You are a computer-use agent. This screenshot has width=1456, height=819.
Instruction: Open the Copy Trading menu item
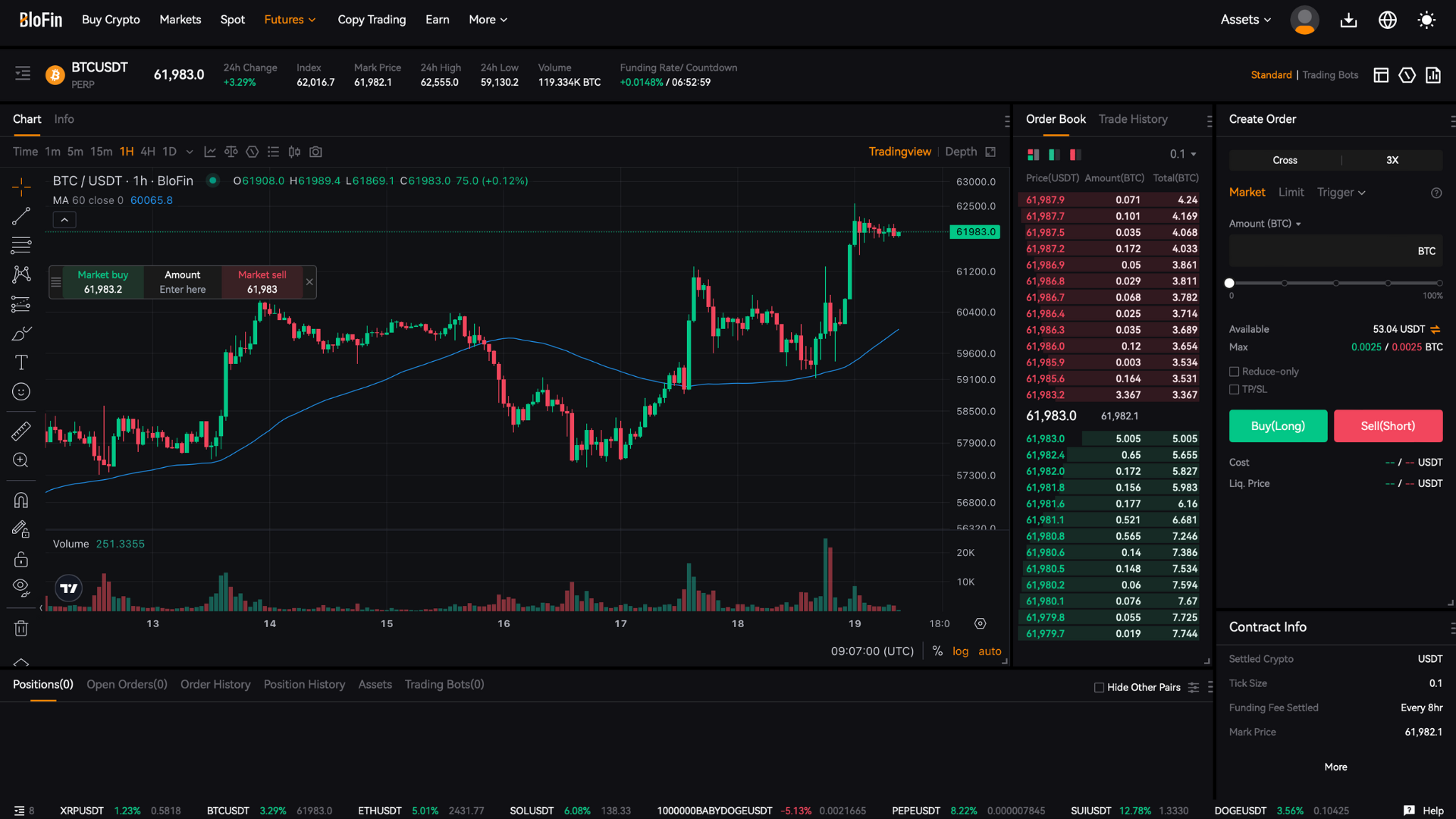tap(372, 19)
